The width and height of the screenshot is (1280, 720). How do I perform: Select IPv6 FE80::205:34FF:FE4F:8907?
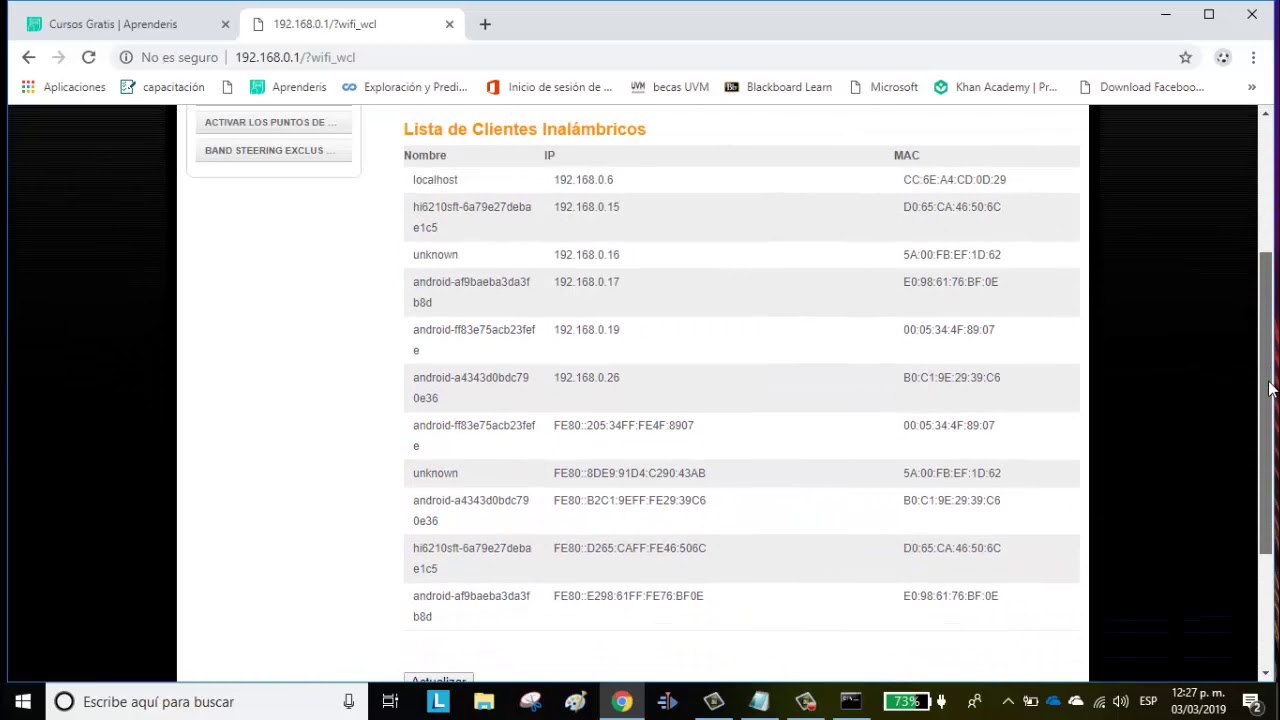coord(623,426)
